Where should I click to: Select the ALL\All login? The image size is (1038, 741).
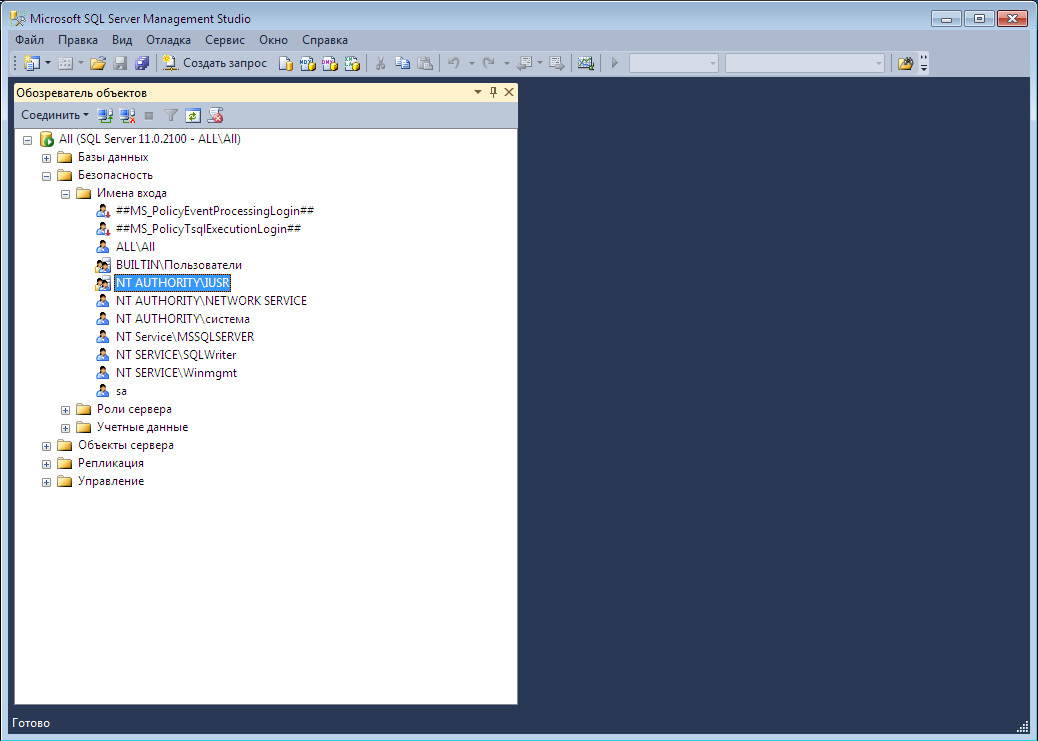[135, 247]
